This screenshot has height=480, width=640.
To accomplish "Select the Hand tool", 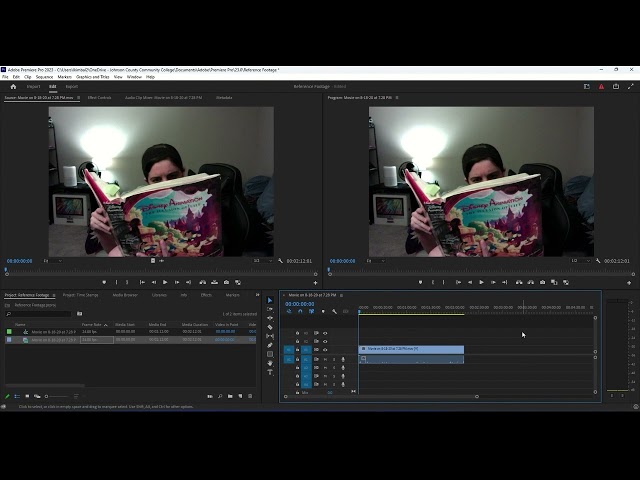I will tap(270, 363).
